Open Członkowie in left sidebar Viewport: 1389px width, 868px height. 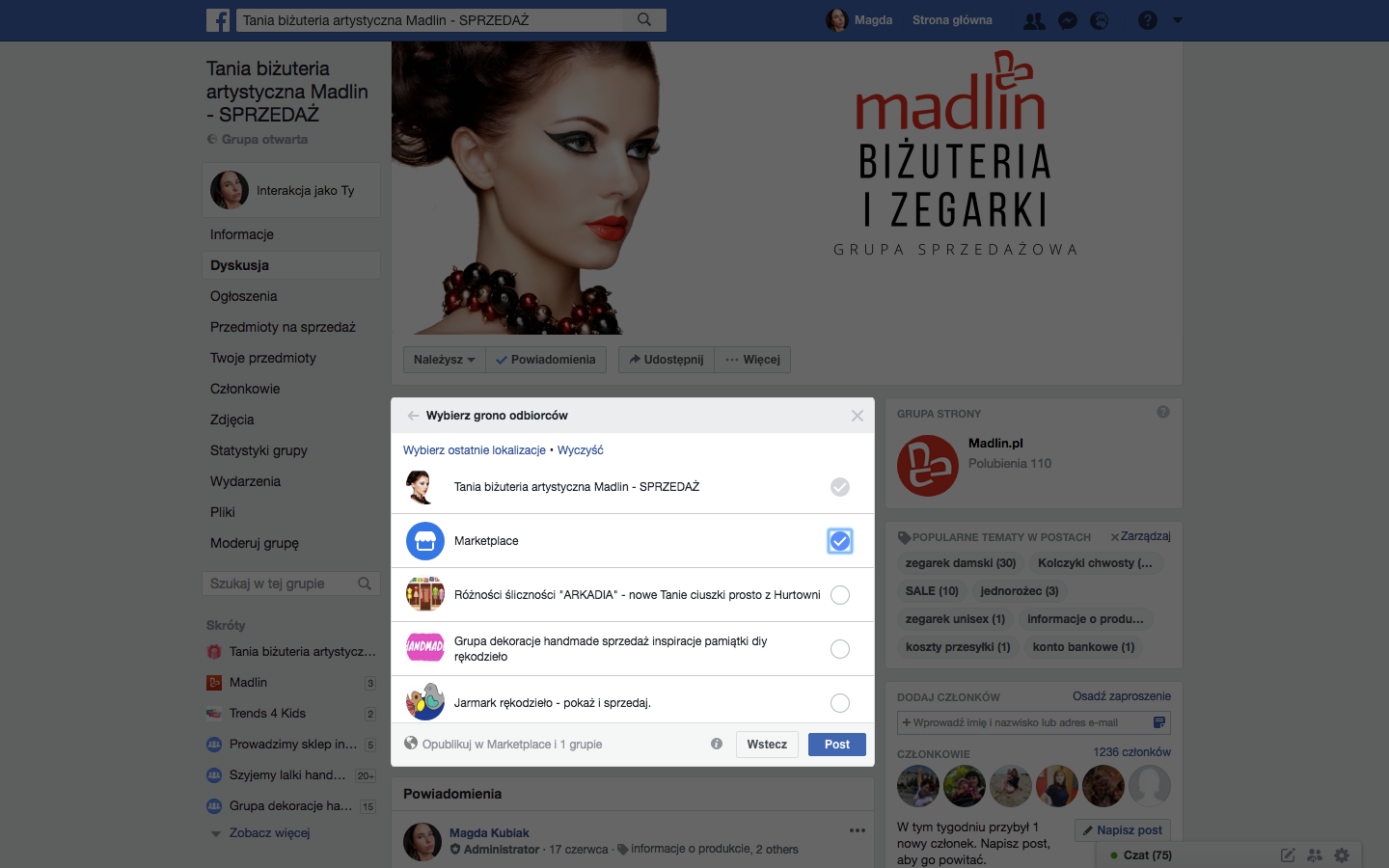[245, 389]
